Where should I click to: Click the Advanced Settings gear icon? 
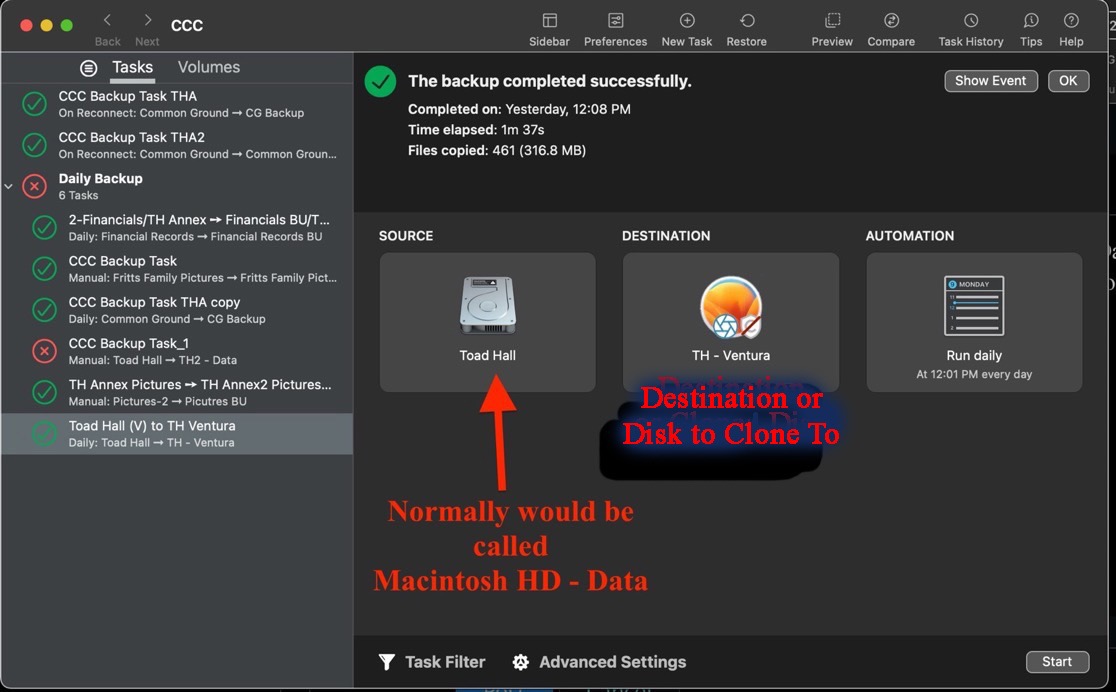(521, 662)
